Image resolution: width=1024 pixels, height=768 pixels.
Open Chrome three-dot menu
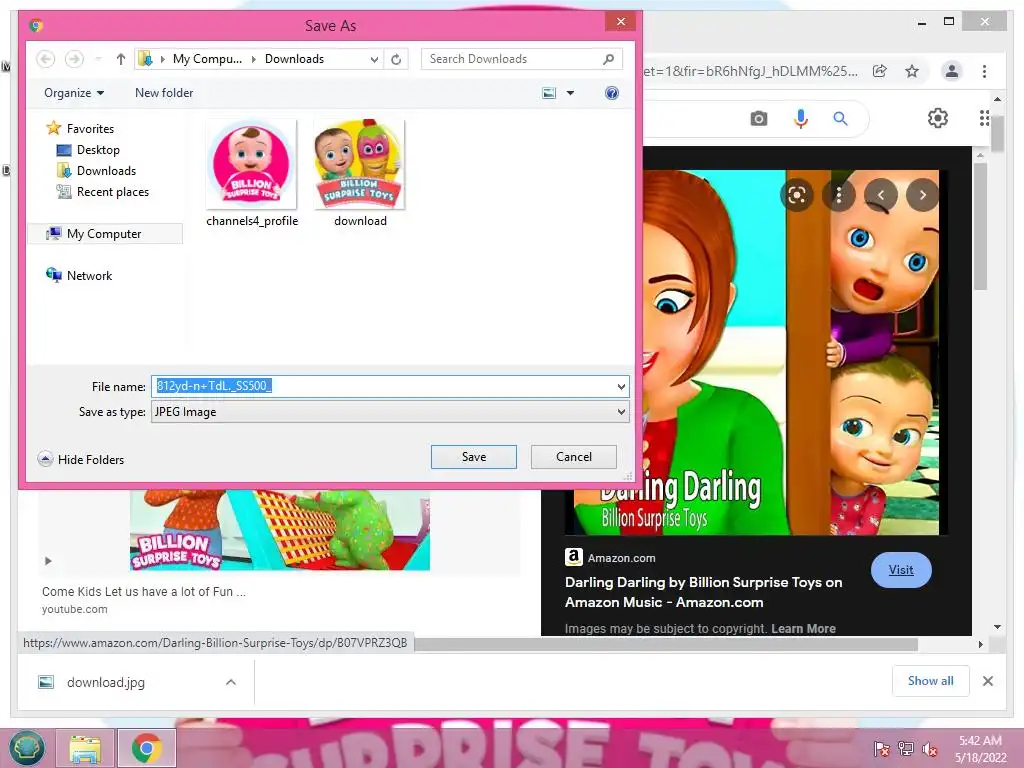tap(984, 71)
